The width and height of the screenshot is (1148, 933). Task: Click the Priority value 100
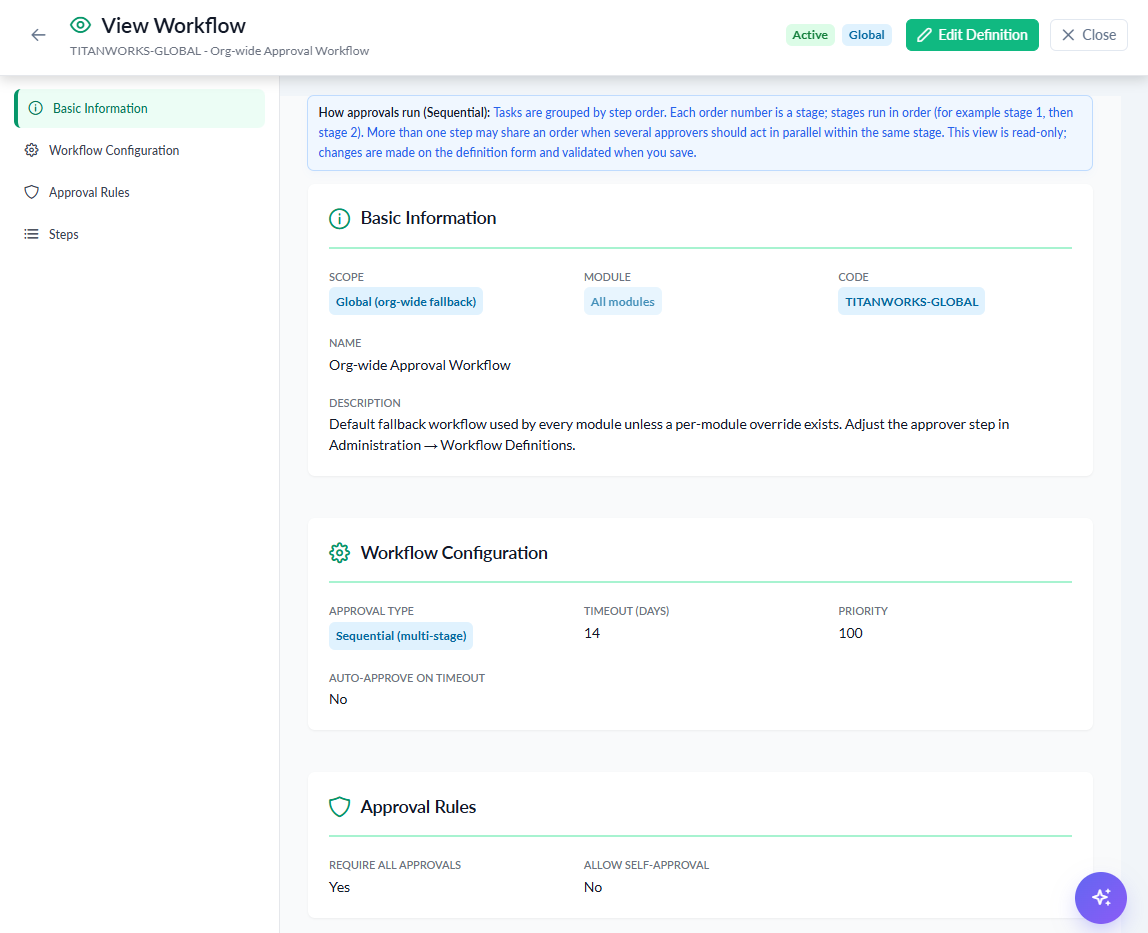coord(850,633)
